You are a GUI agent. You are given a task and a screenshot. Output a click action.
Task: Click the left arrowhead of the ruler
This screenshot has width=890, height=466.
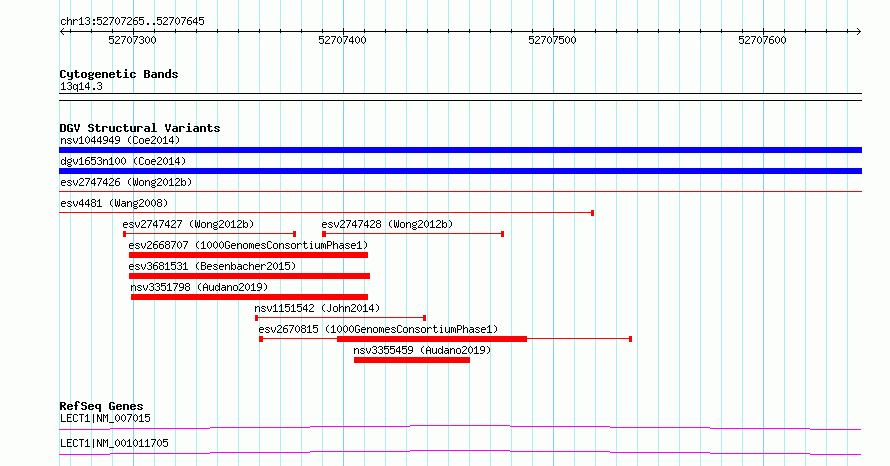pyautogui.click(x=62, y=32)
